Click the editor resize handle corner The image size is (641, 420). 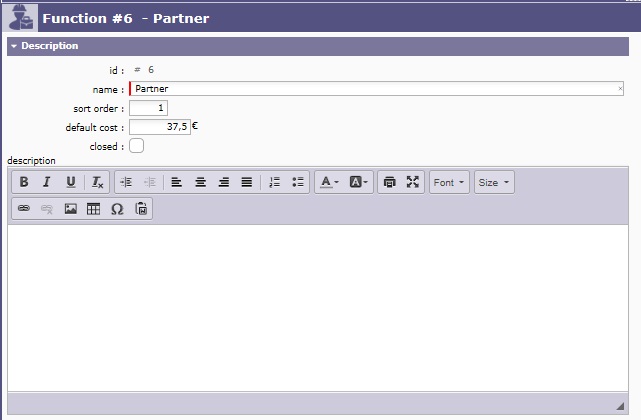620,406
